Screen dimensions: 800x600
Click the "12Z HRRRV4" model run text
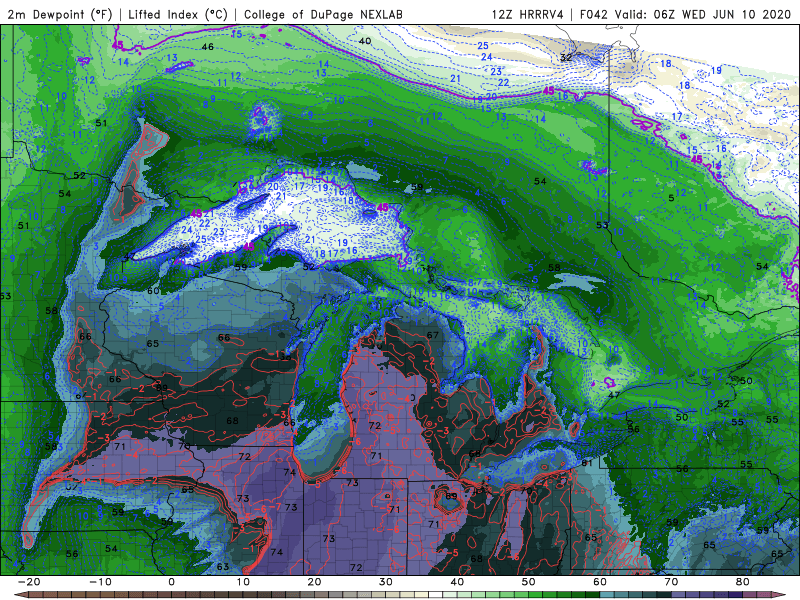click(x=528, y=14)
